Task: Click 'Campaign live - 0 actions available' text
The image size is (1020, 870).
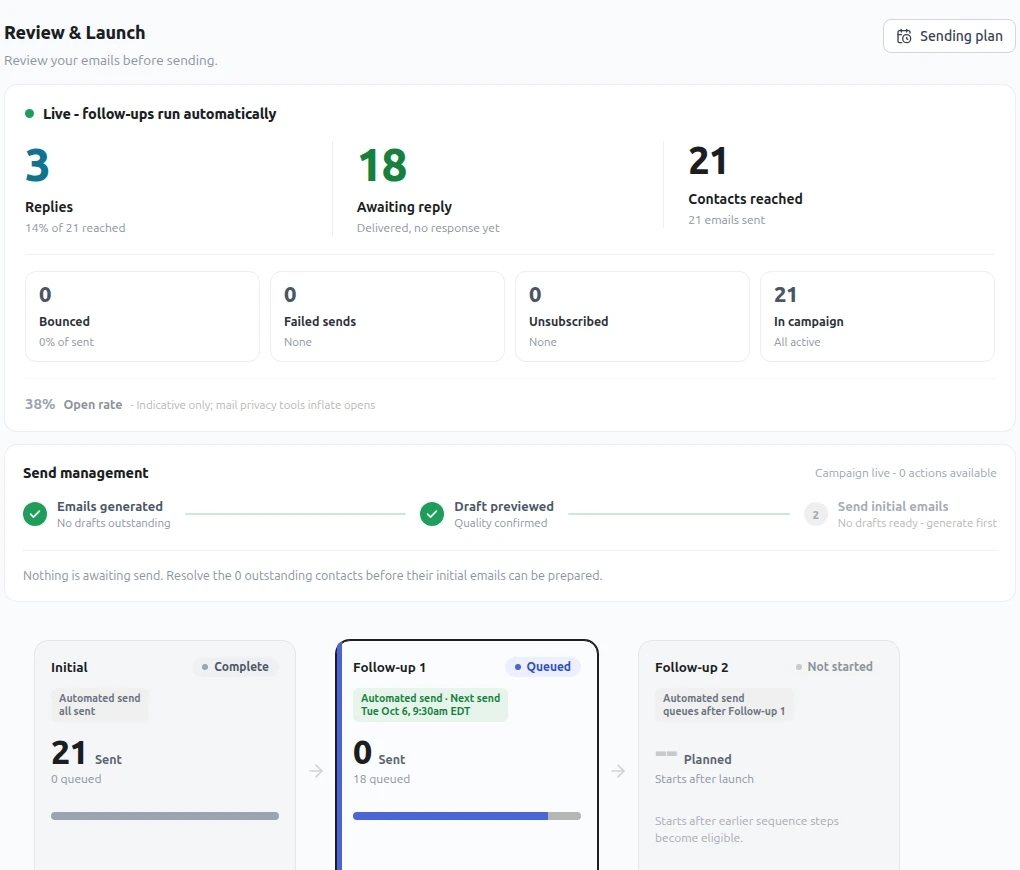Action: tap(906, 473)
